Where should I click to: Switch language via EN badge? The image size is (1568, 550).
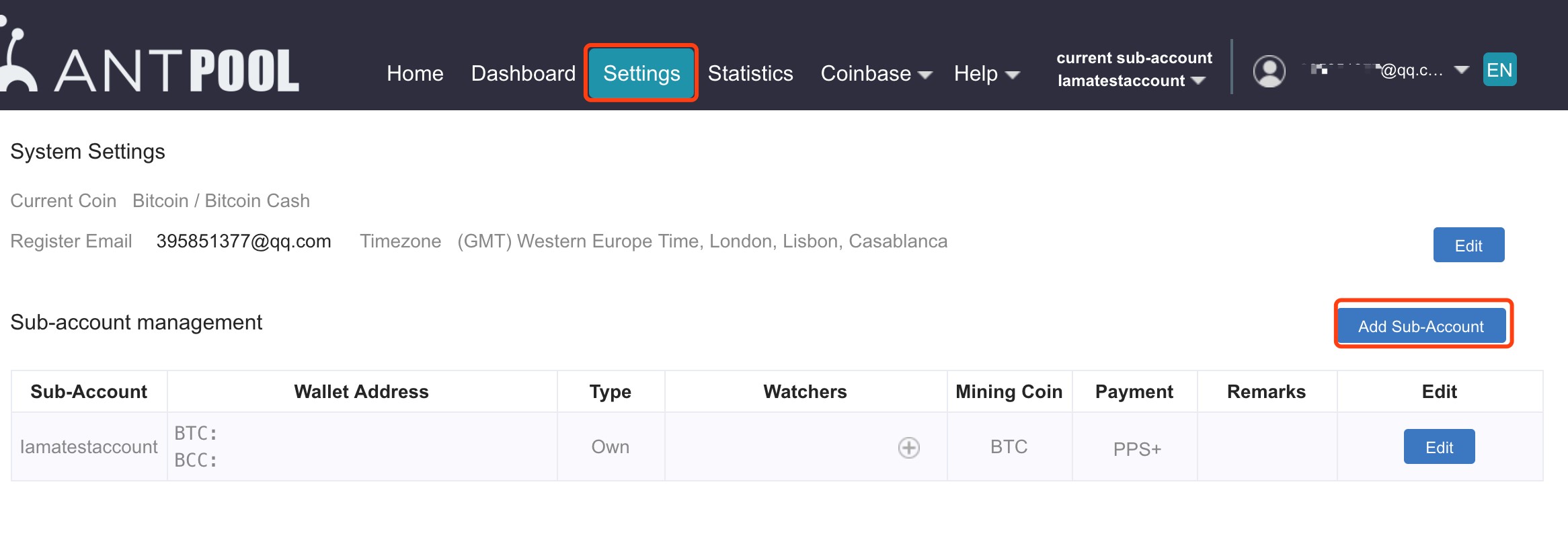[x=1499, y=70]
